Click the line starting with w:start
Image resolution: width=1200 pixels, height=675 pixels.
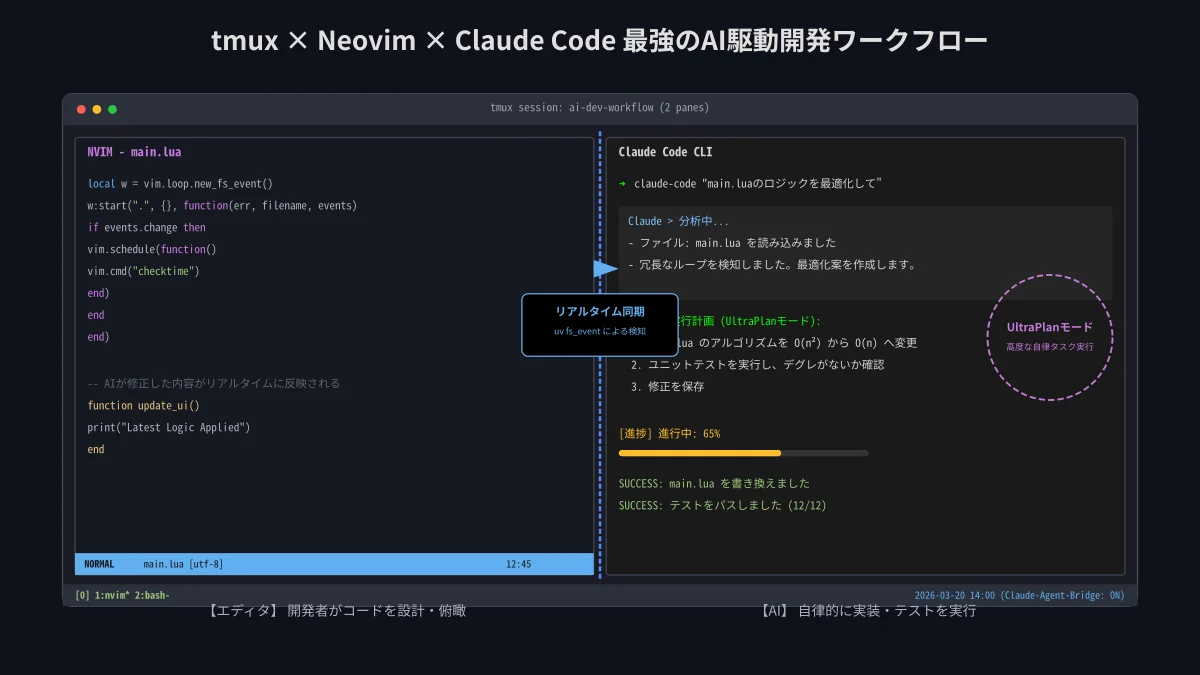[x=222, y=206]
